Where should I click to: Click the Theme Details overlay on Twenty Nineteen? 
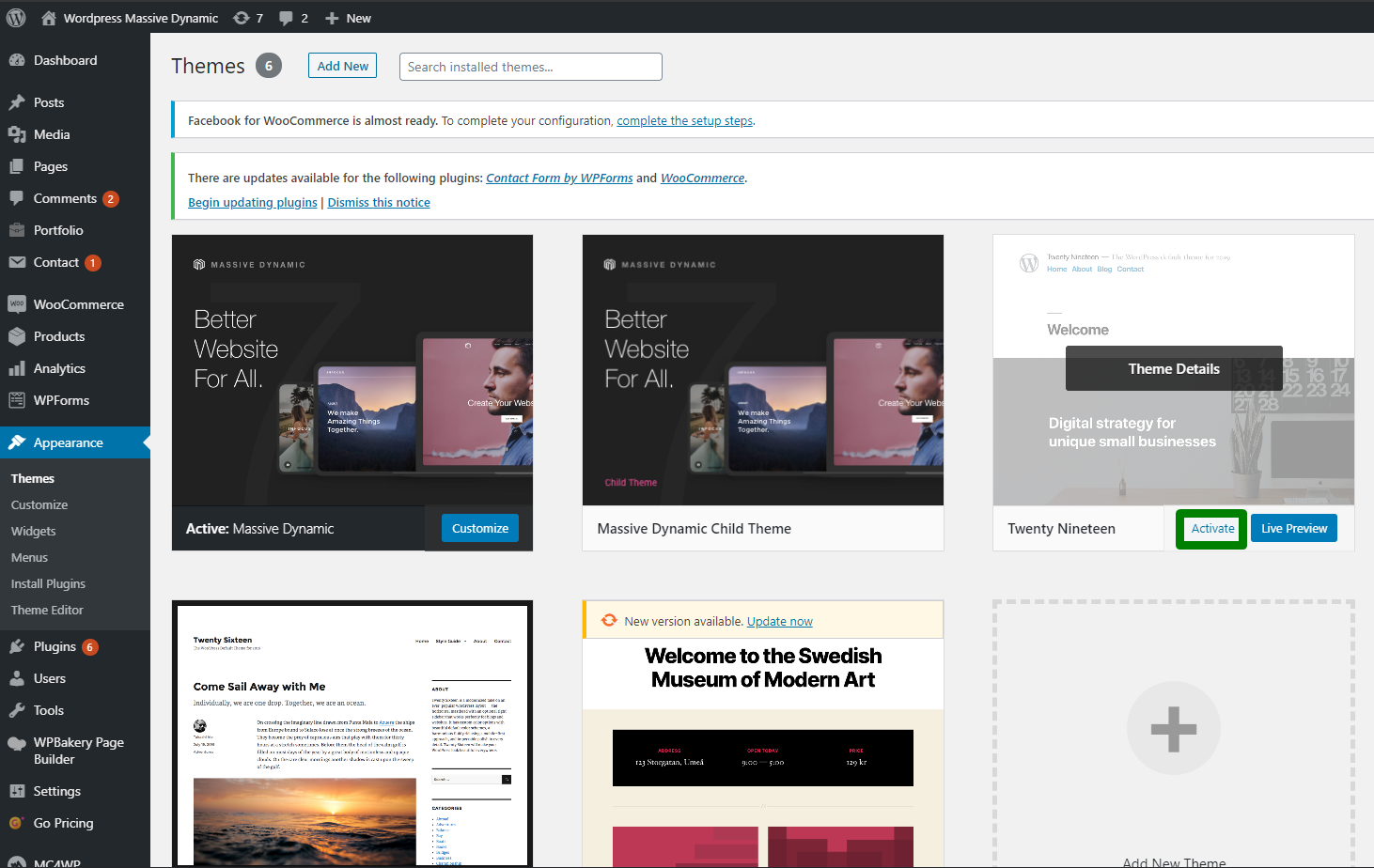pos(1174,368)
